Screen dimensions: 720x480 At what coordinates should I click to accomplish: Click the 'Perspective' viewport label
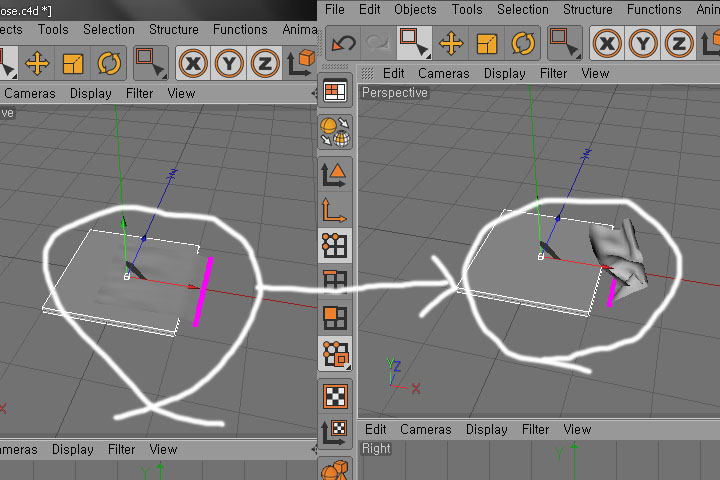point(394,93)
